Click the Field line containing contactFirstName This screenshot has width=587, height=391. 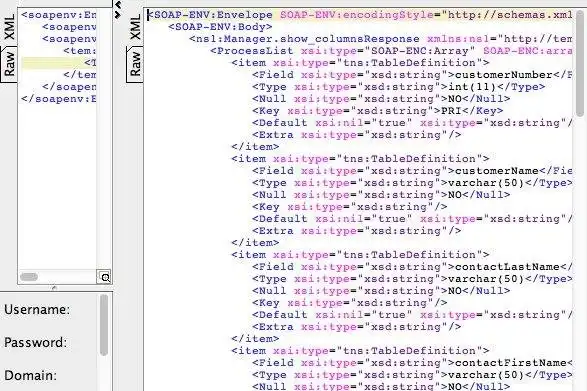pyautogui.click(x=412, y=363)
